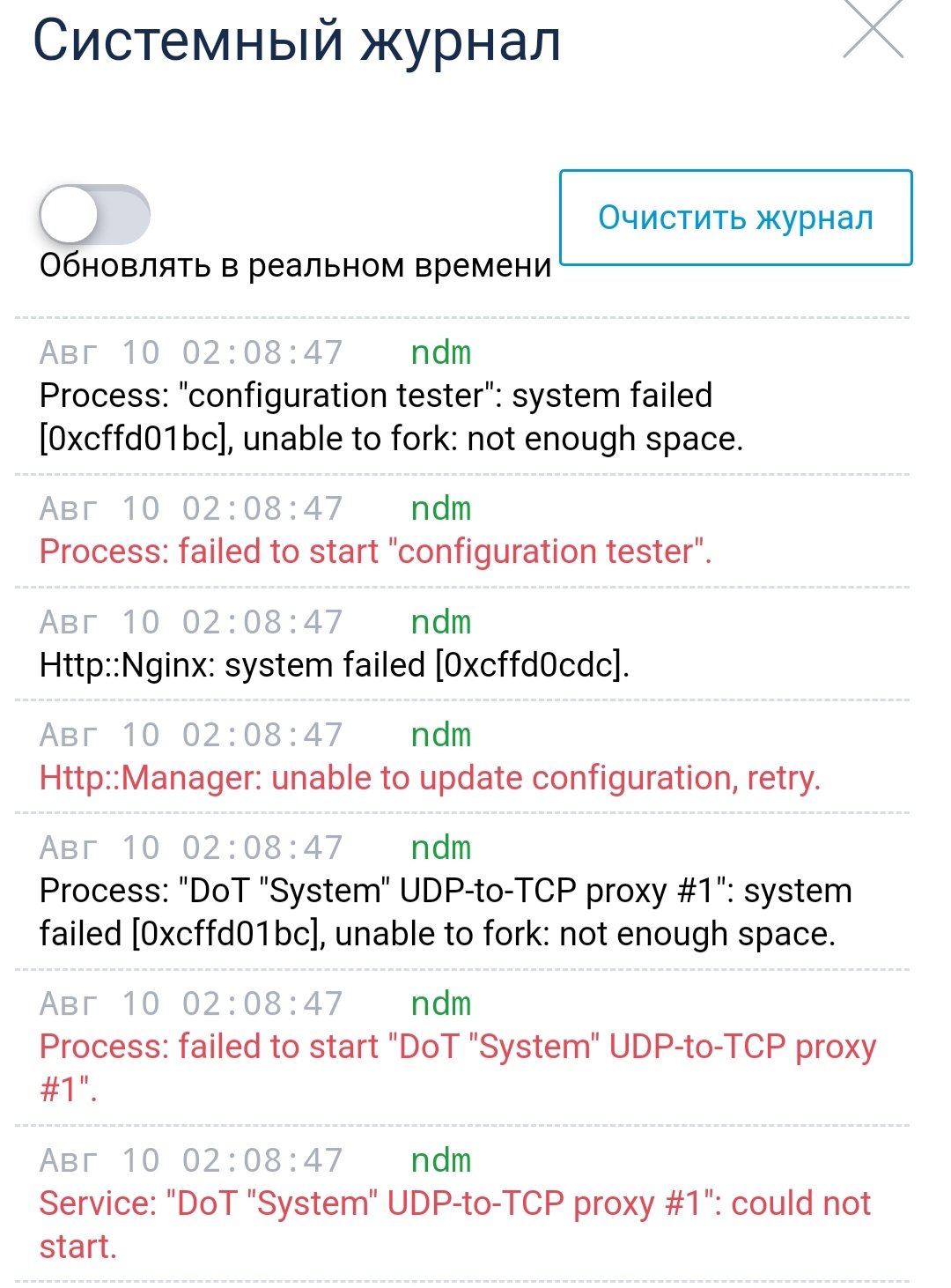Click timestamp above Http::Nginx message

191,622
